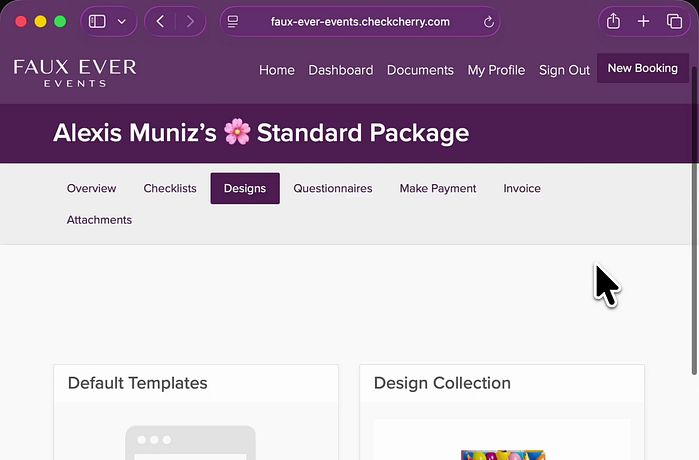Image resolution: width=699 pixels, height=460 pixels.
Task: Switch to the Make Payment tab
Action: 438,188
